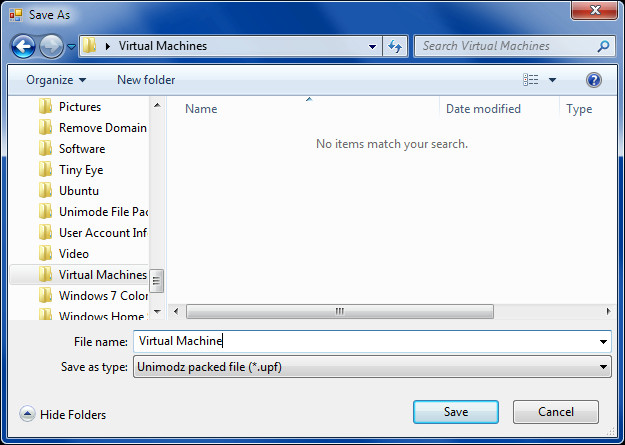This screenshot has width=625, height=445.
Task: Click the Refresh button in address bar
Action: click(395, 46)
